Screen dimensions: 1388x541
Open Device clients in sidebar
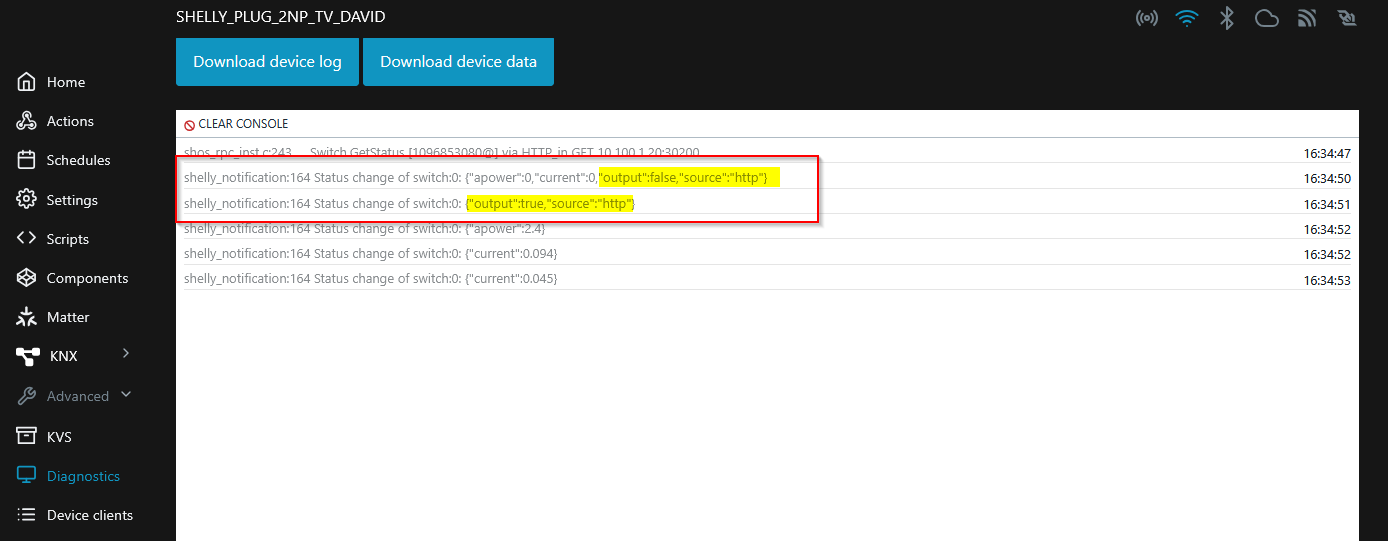pos(89,515)
